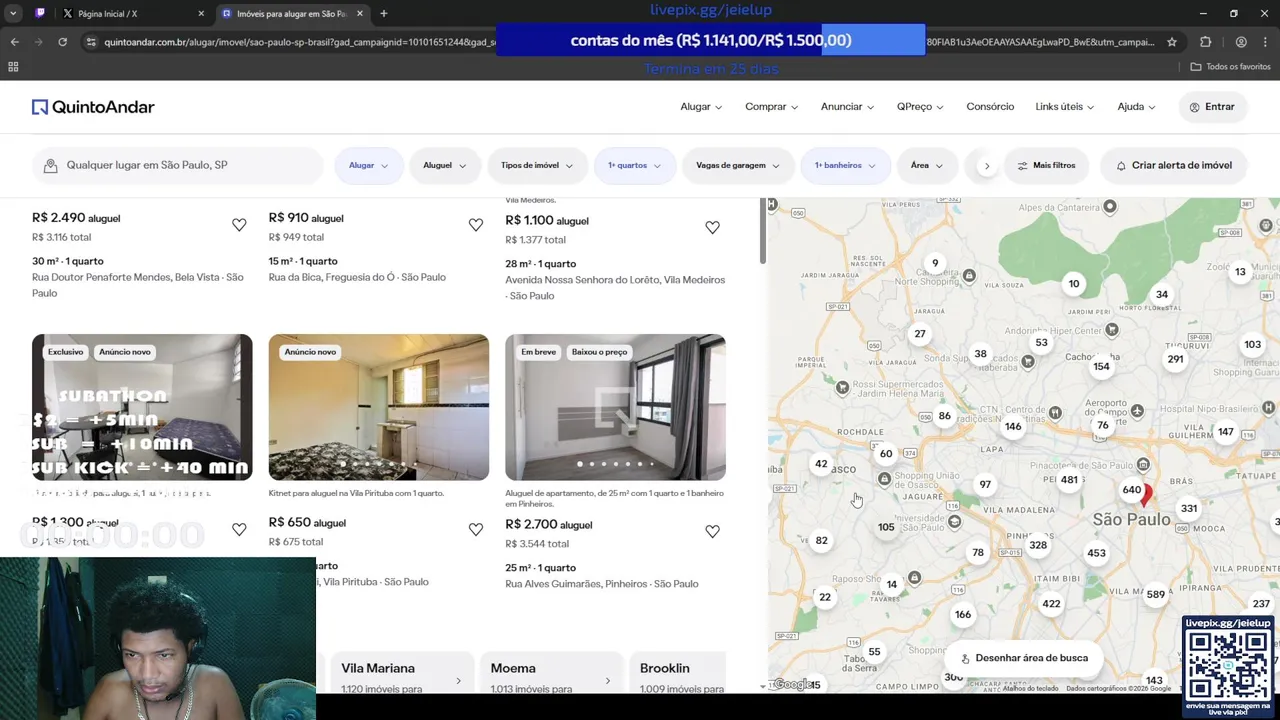Screen dimensions: 1280x720
Task: Expand the Aluguel price filter dropdown
Action: [445, 165]
